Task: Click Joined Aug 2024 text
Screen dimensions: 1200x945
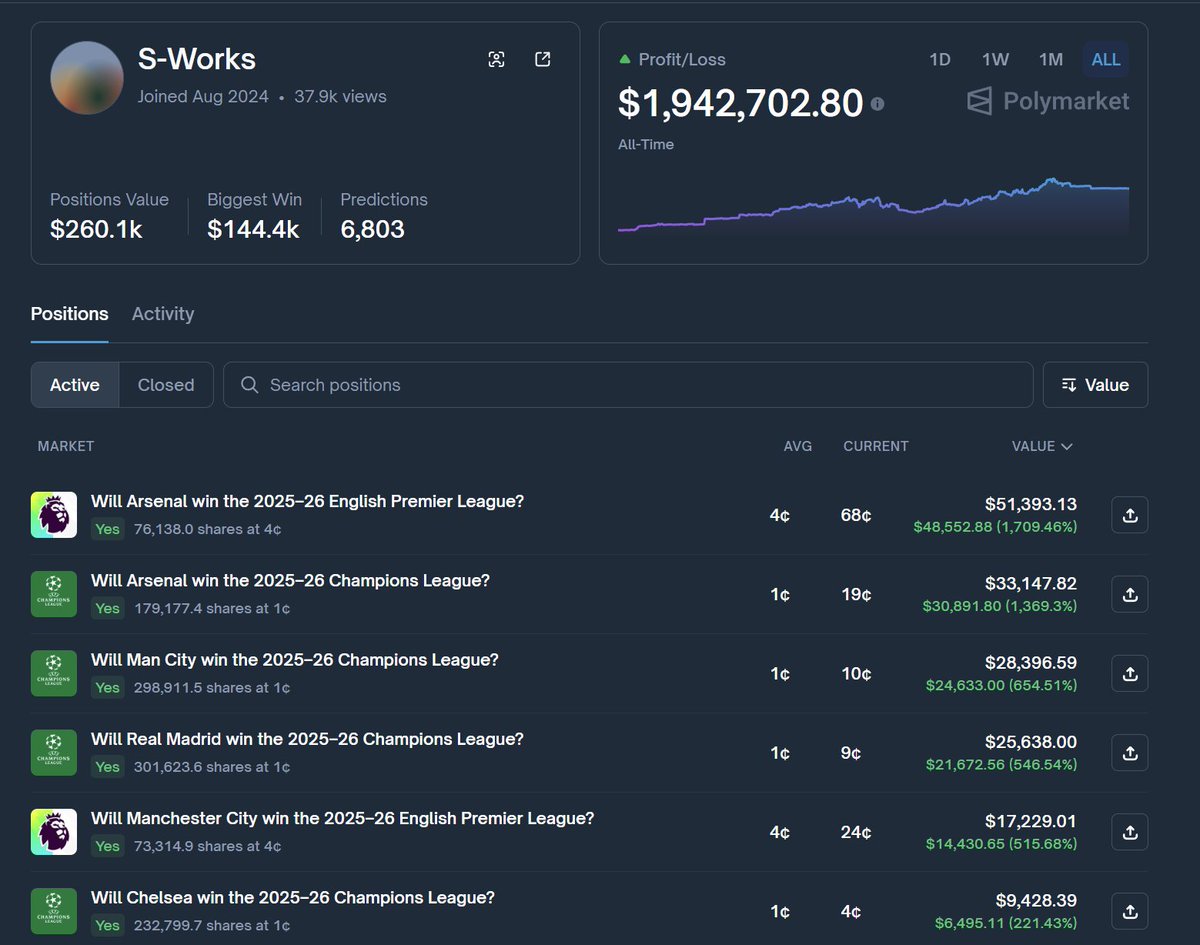Action: click(x=203, y=97)
